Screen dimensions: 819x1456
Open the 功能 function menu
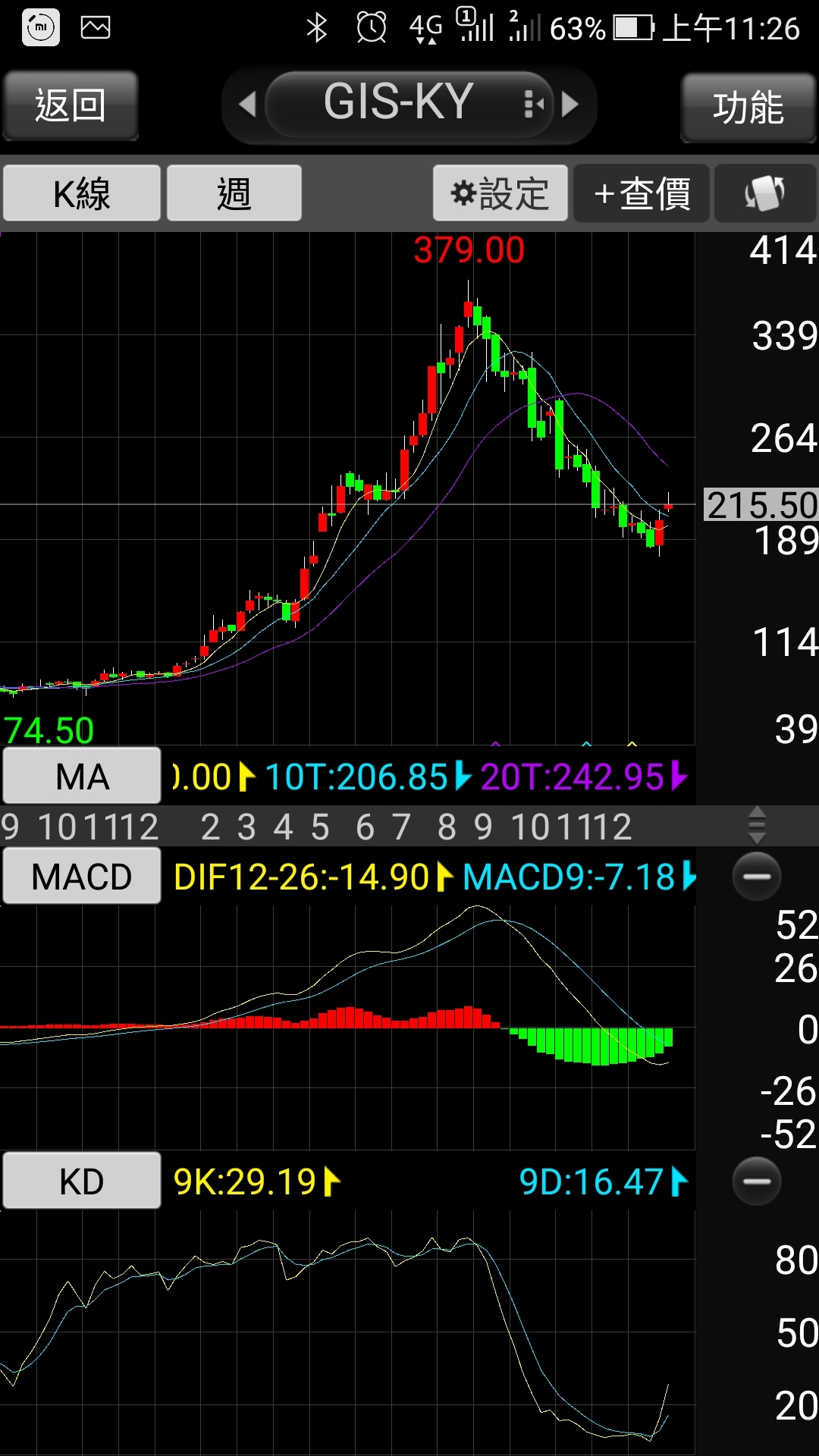(748, 107)
